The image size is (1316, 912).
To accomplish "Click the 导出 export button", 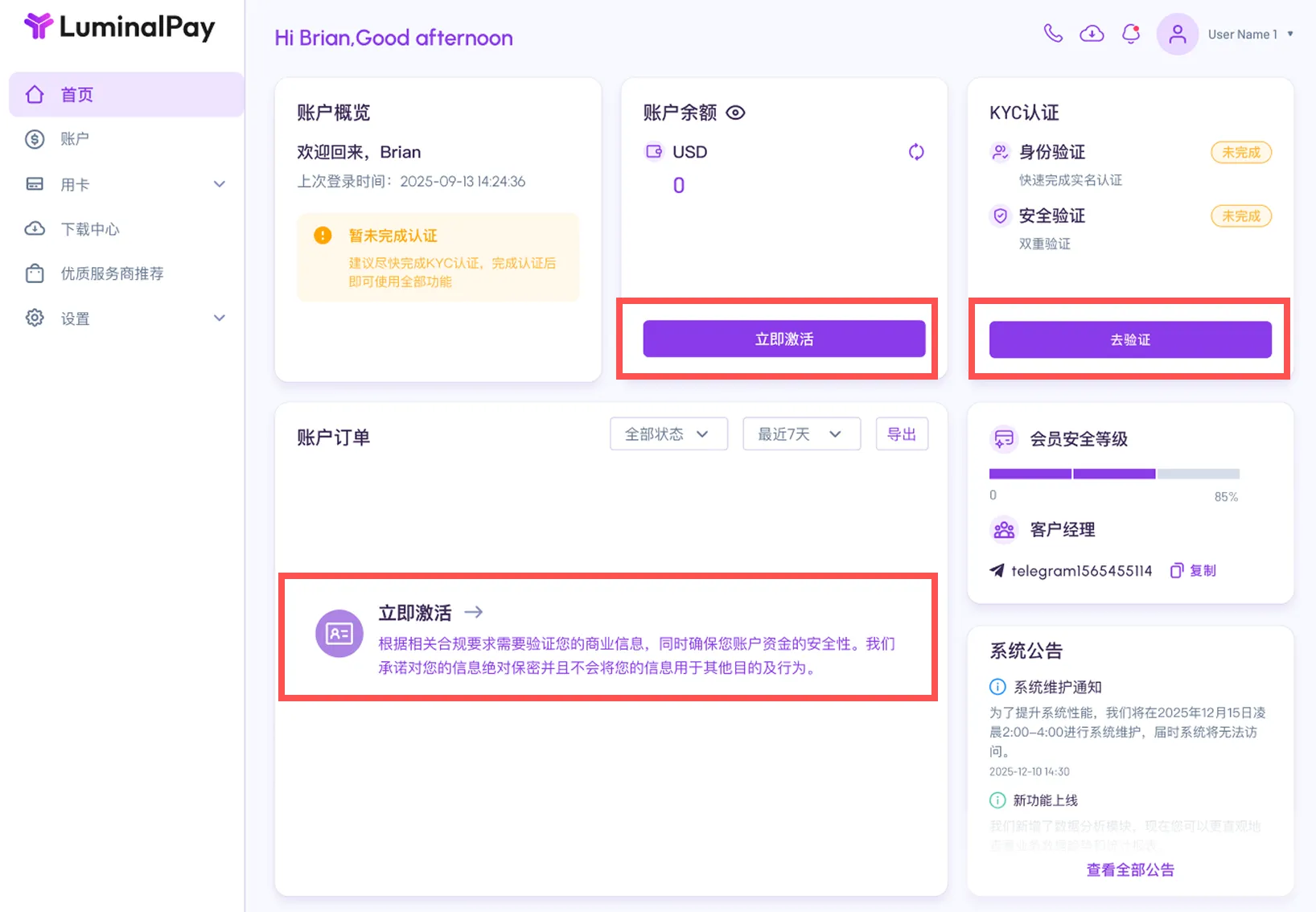I will pyautogui.click(x=902, y=434).
